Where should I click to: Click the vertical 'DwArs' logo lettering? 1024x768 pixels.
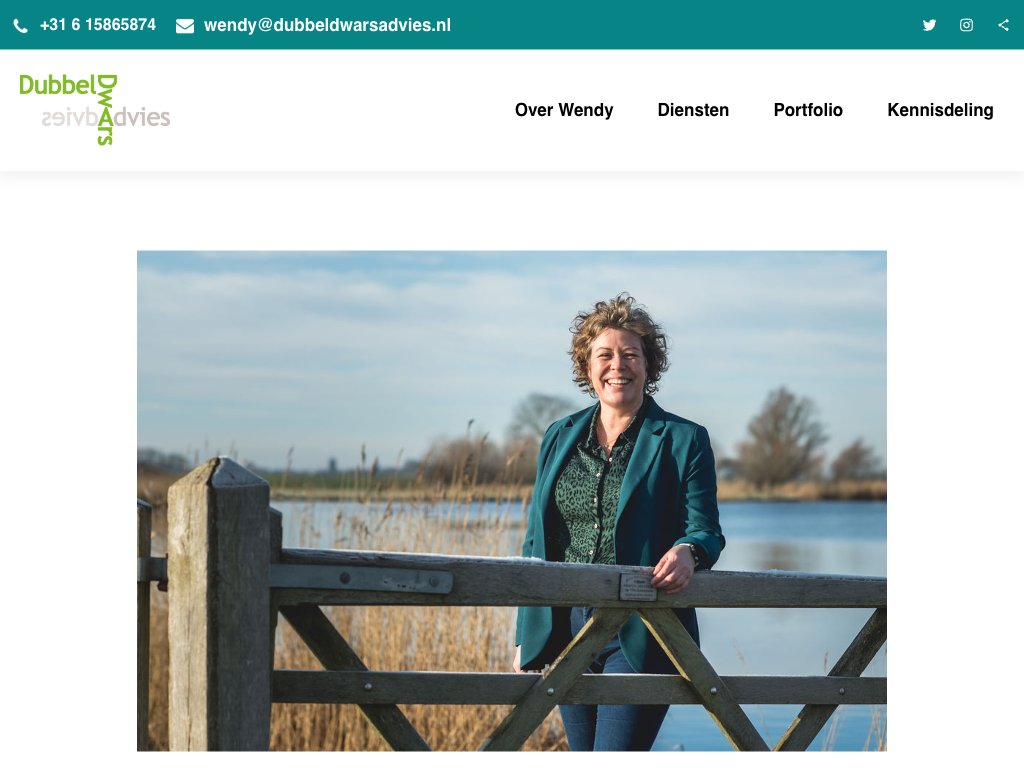106,109
